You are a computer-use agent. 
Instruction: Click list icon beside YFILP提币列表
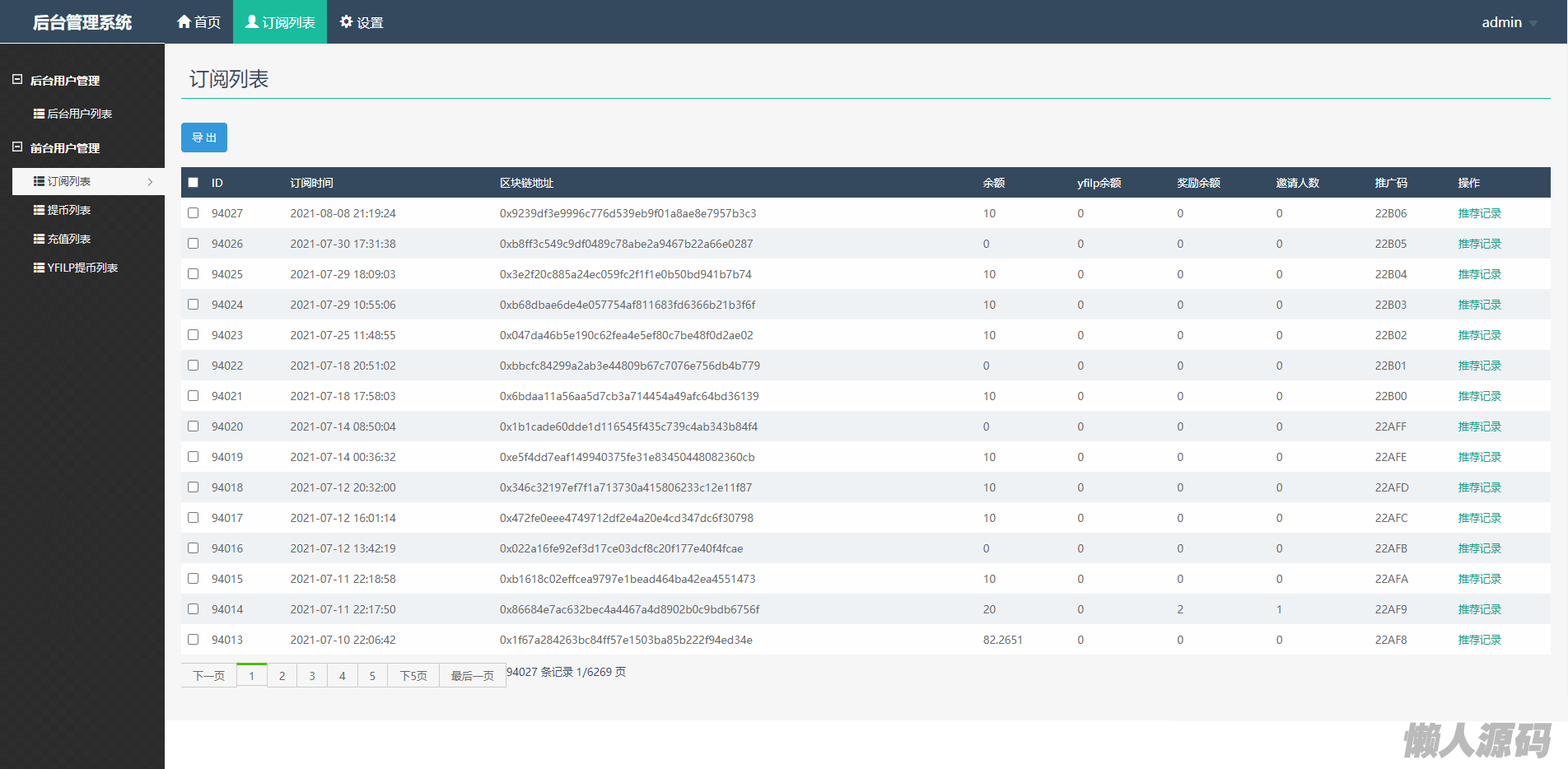click(39, 268)
